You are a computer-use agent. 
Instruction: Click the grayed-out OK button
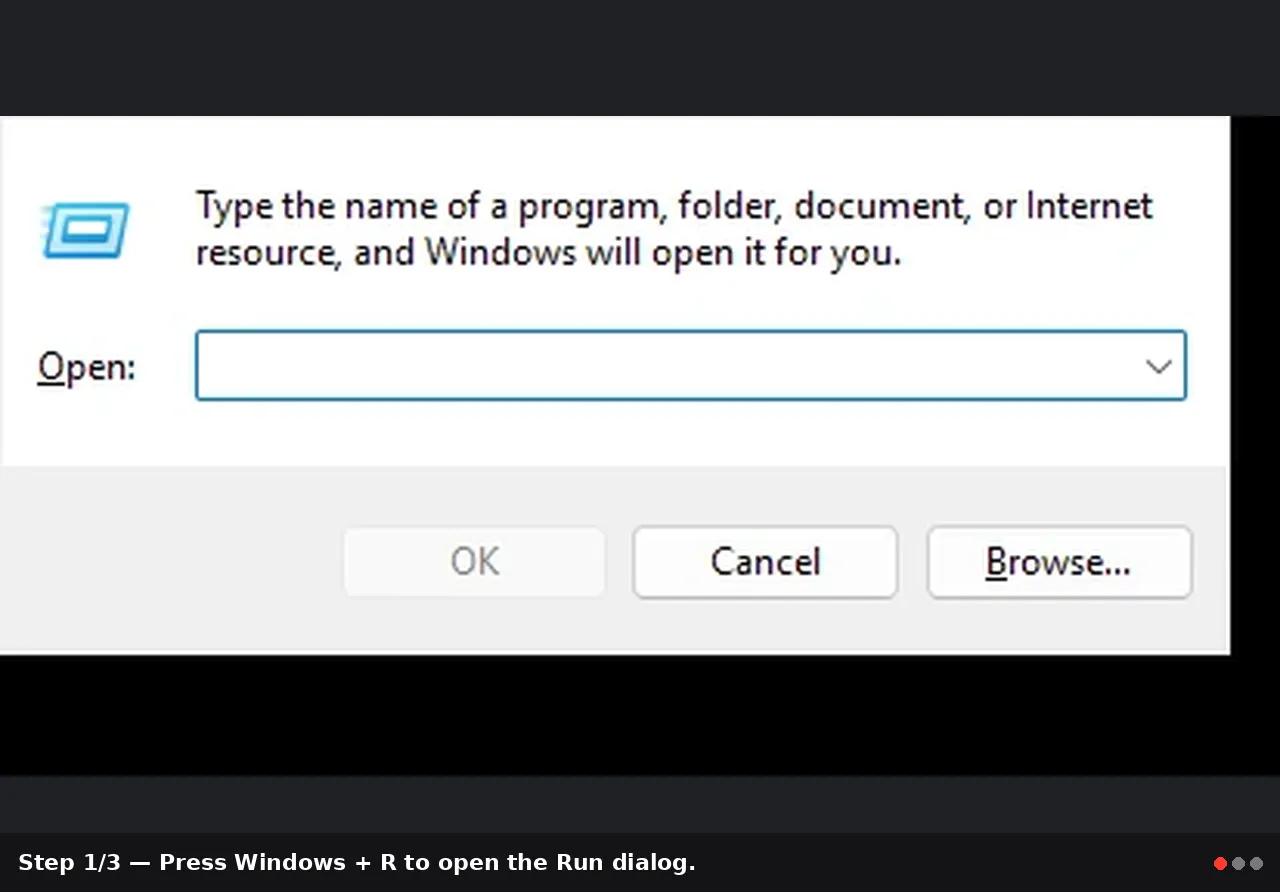tap(474, 562)
